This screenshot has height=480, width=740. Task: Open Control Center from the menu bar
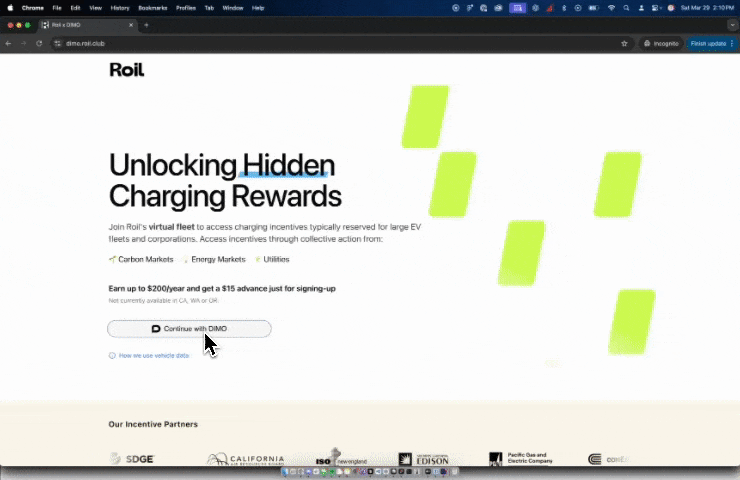pos(656,8)
